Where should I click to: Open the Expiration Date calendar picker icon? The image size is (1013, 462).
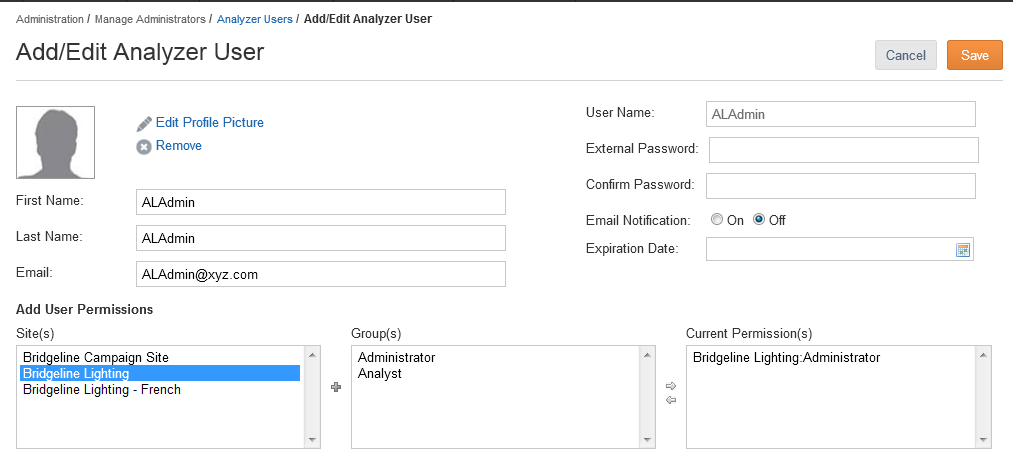click(x=963, y=250)
